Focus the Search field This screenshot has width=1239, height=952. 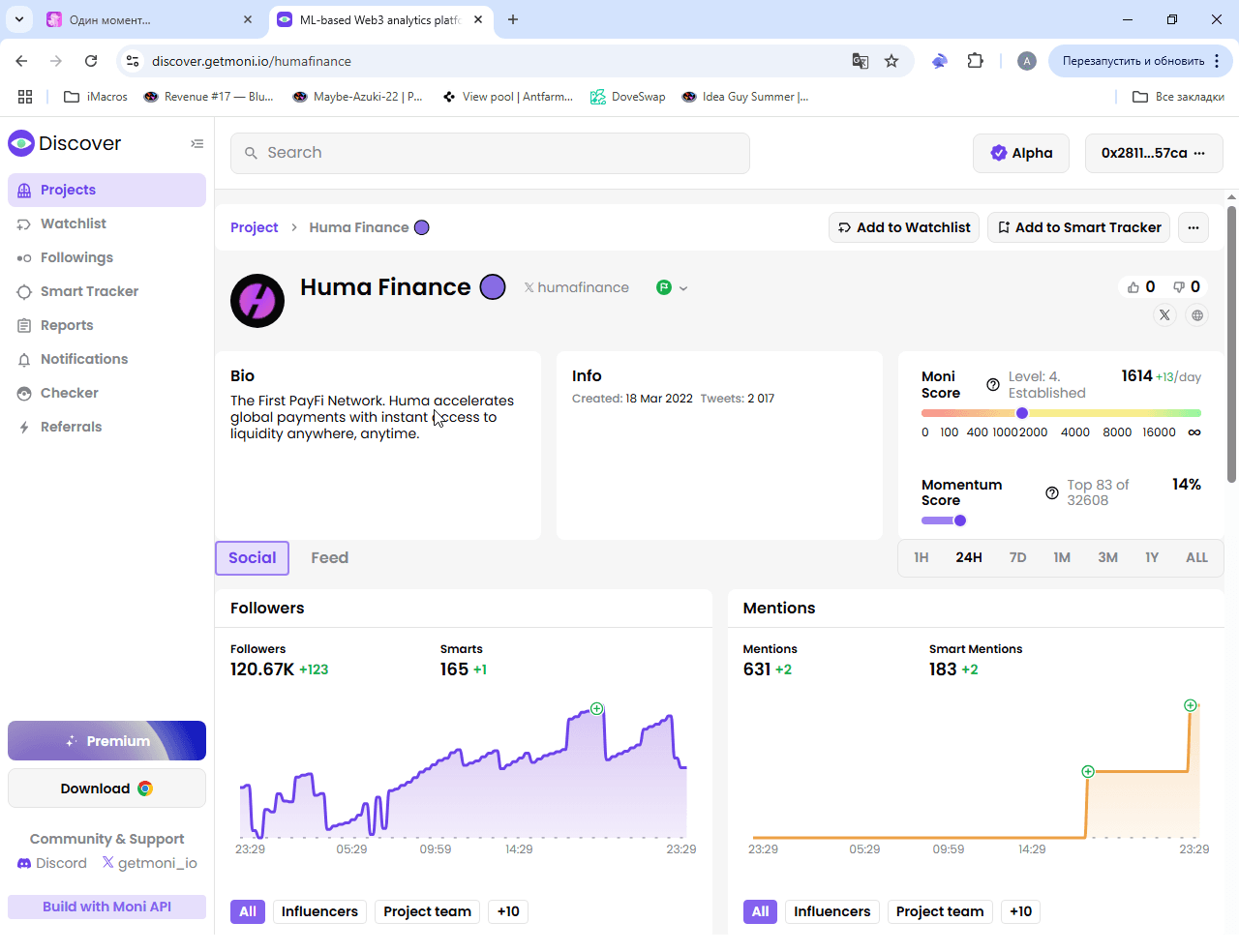(490, 153)
